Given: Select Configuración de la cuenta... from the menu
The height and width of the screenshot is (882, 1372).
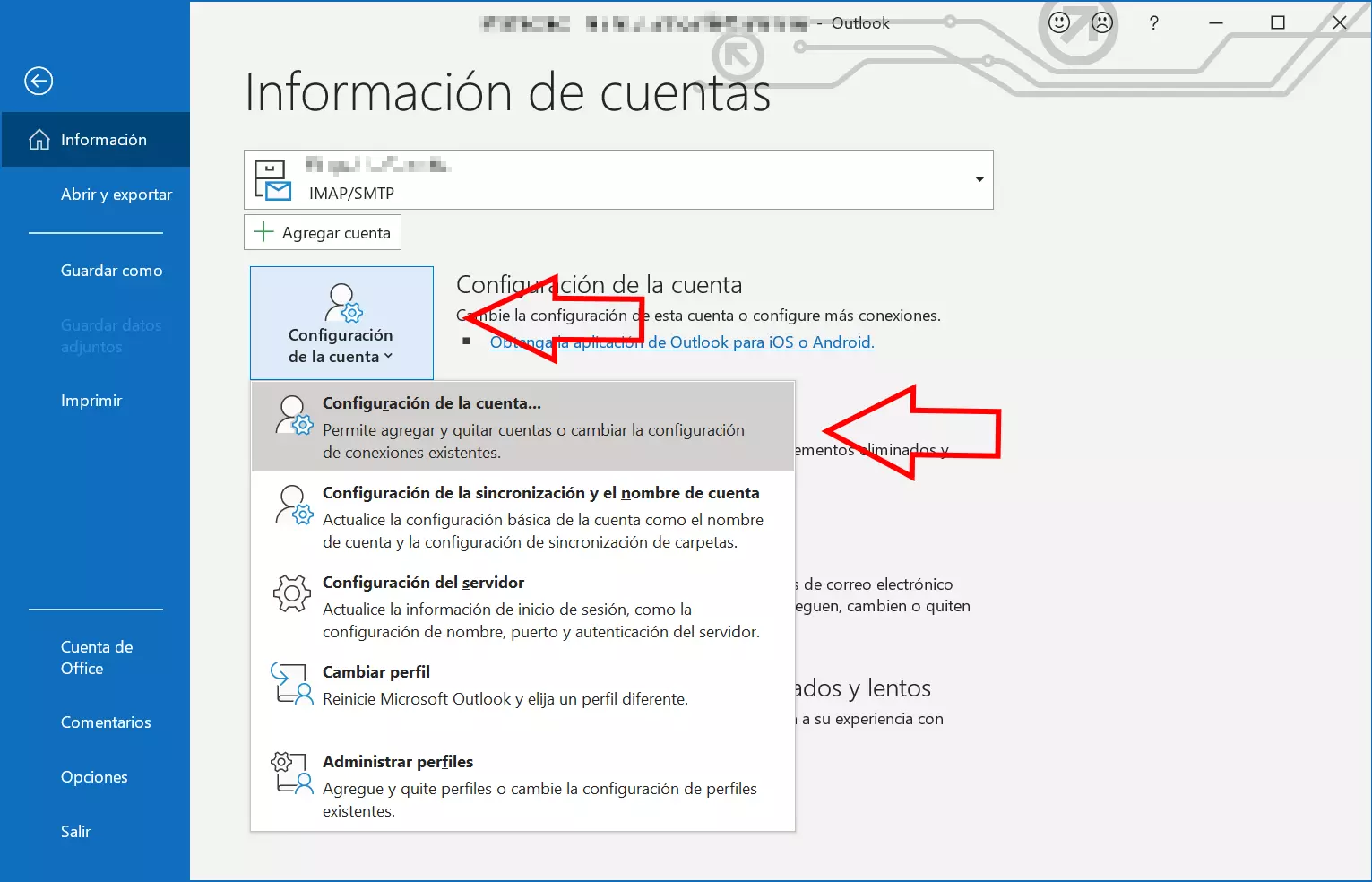Looking at the screenshot, I should pos(432,403).
